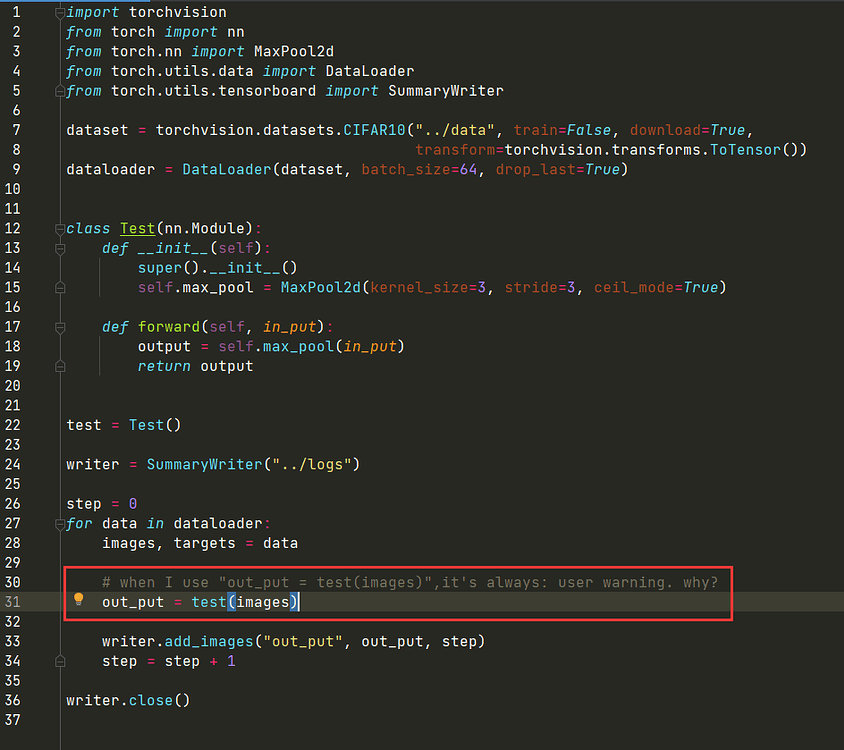Screen dimensions: 844x750
Task: Fold the __init__ method definition
Action: coord(61,248)
